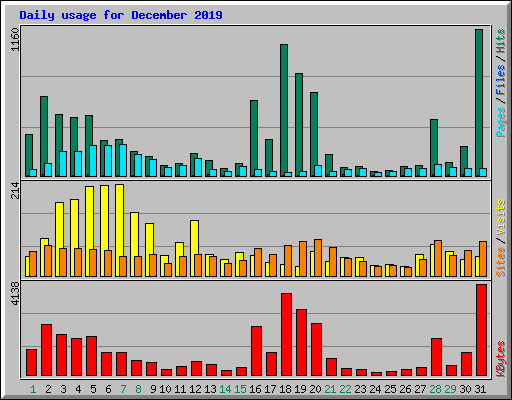Click day label 23 on the axis

click(x=360, y=389)
